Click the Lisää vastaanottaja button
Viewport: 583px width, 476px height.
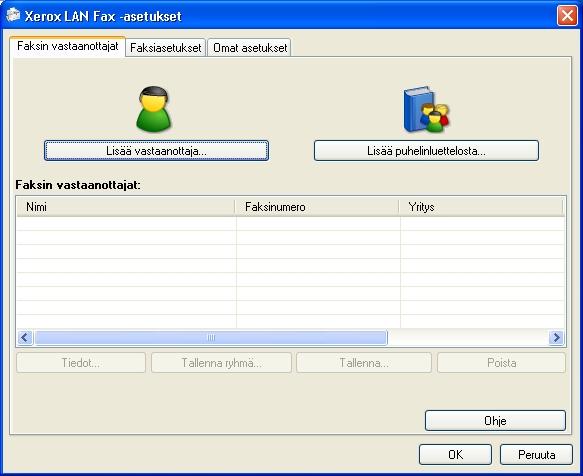[x=156, y=151]
